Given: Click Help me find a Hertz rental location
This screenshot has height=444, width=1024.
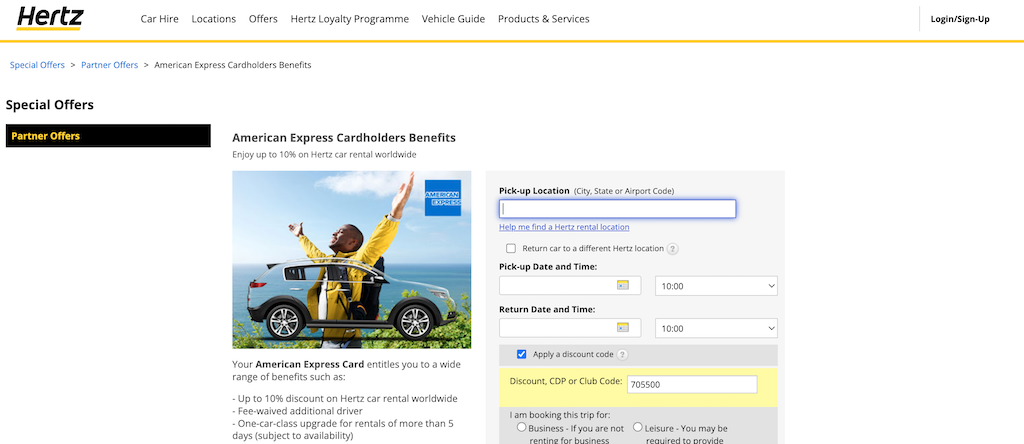Looking at the screenshot, I should (x=564, y=227).
